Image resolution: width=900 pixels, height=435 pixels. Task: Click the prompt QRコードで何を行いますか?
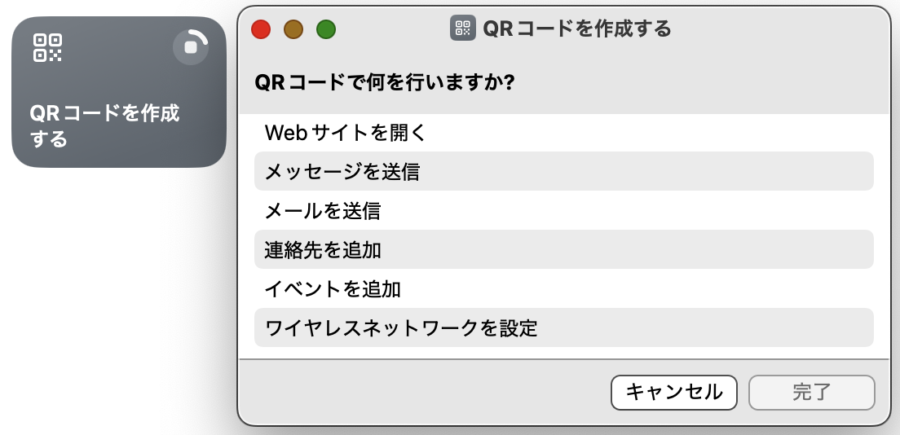385,82
